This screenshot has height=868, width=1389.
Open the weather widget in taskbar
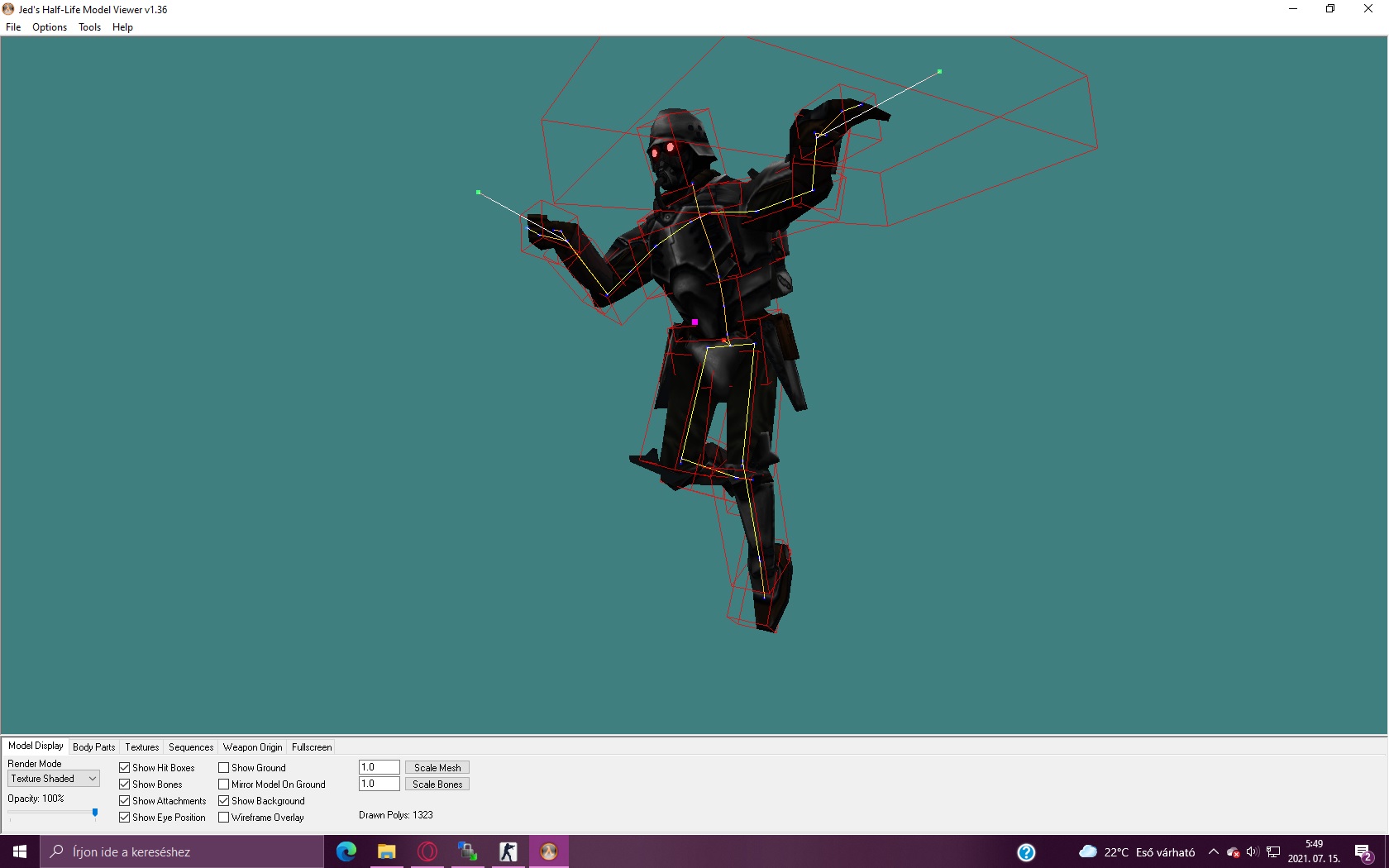1138,852
